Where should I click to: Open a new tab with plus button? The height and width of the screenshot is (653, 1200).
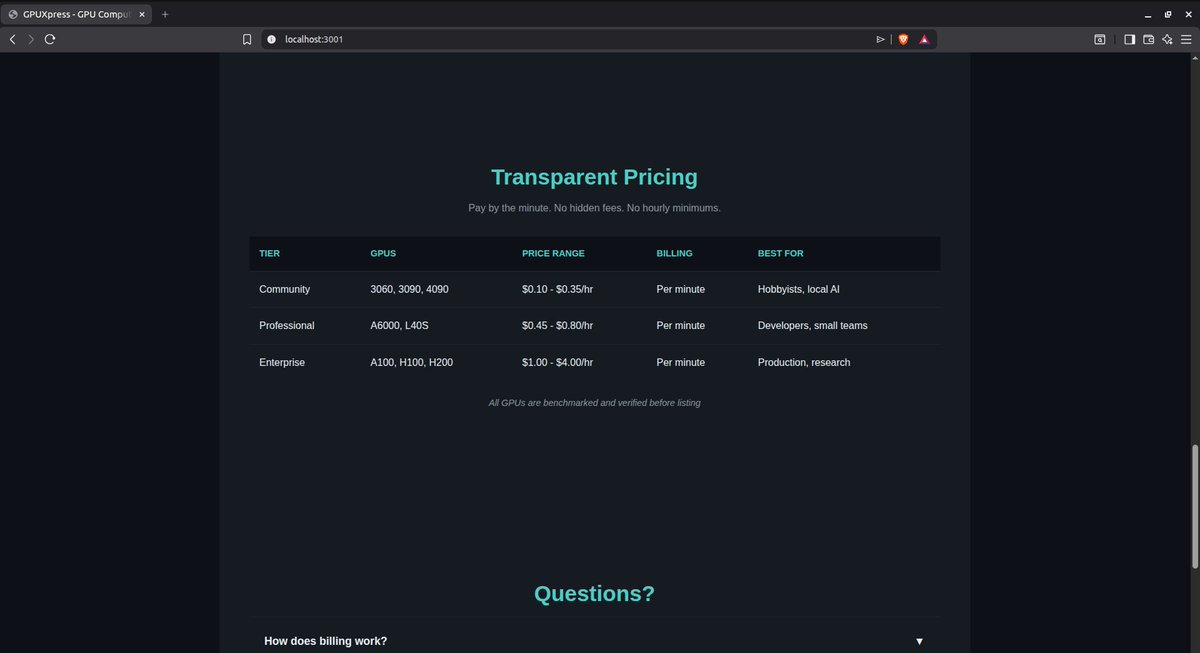(165, 14)
